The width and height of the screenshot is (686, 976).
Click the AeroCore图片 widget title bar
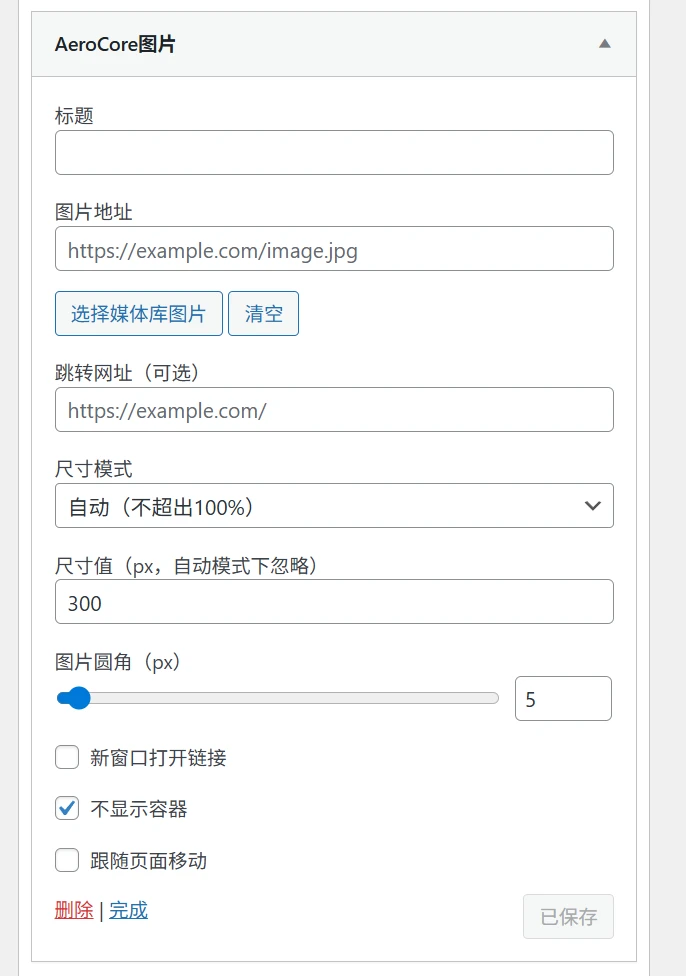300,45
